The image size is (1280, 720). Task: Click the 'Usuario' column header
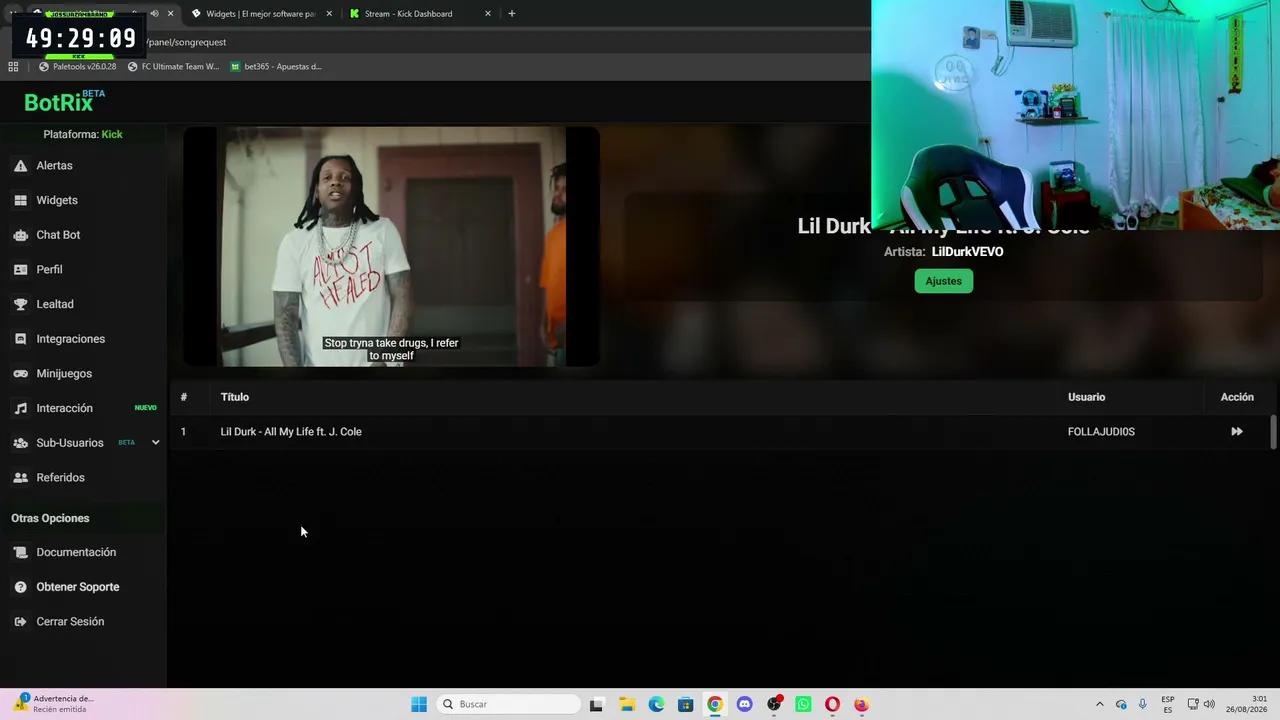(1086, 397)
